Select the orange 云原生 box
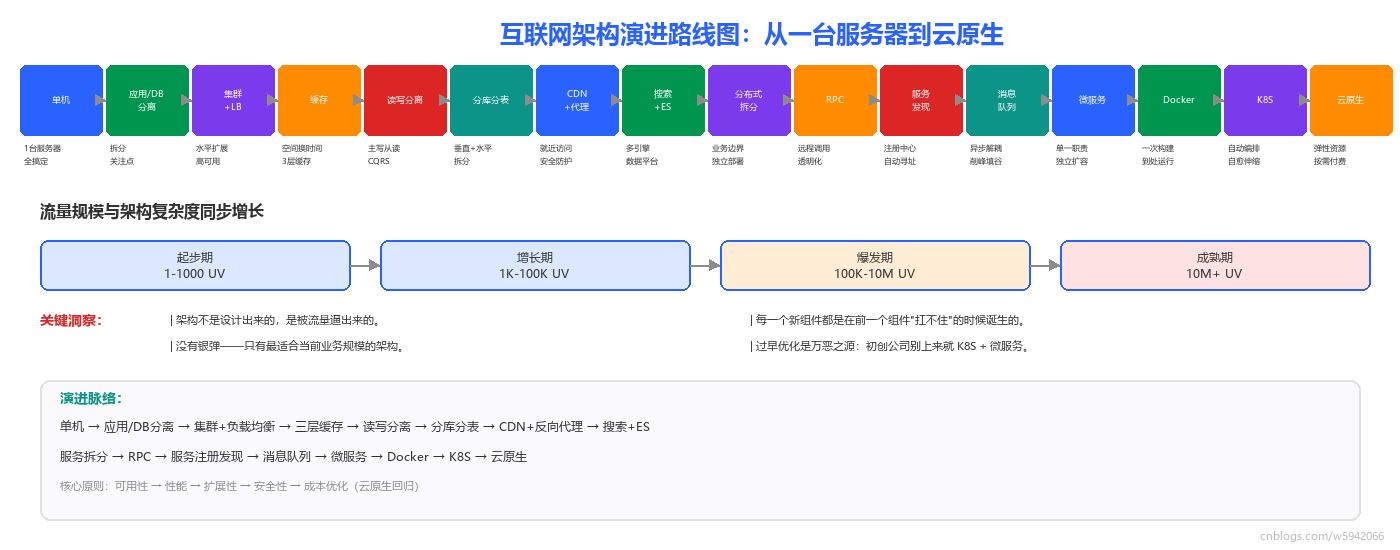The image size is (1400, 550). click(x=1351, y=100)
